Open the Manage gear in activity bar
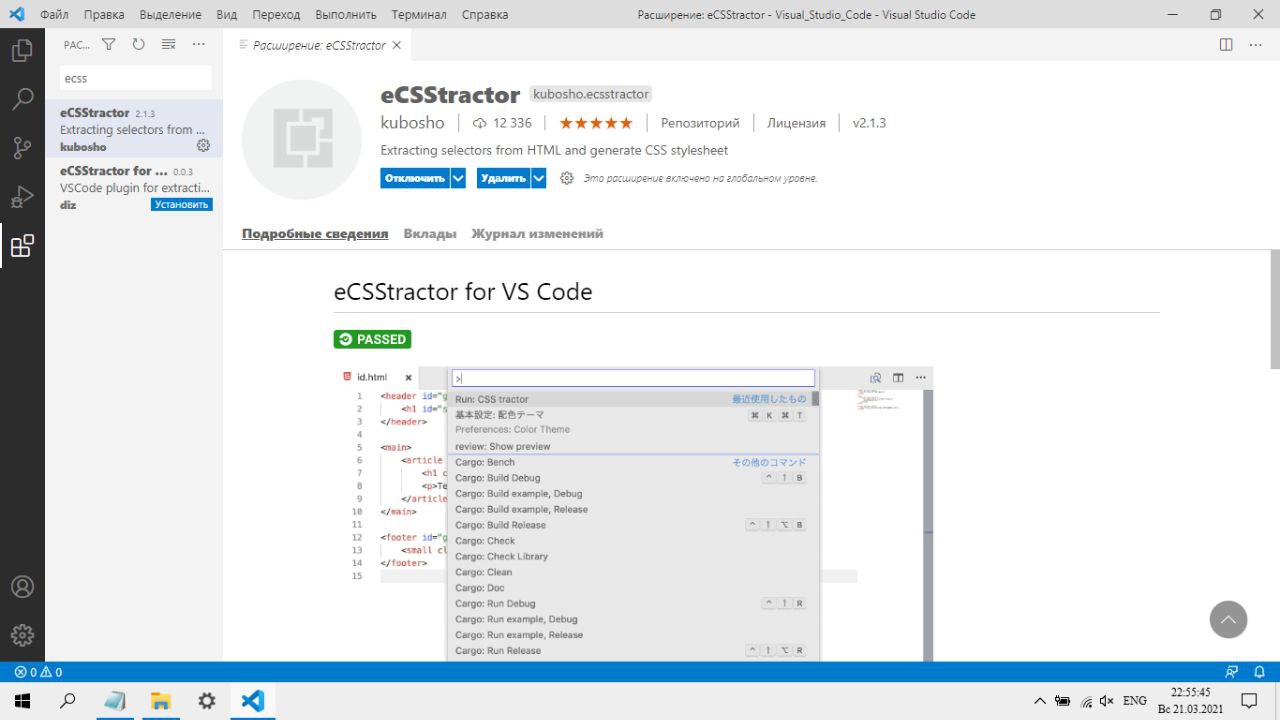 point(22,635)
